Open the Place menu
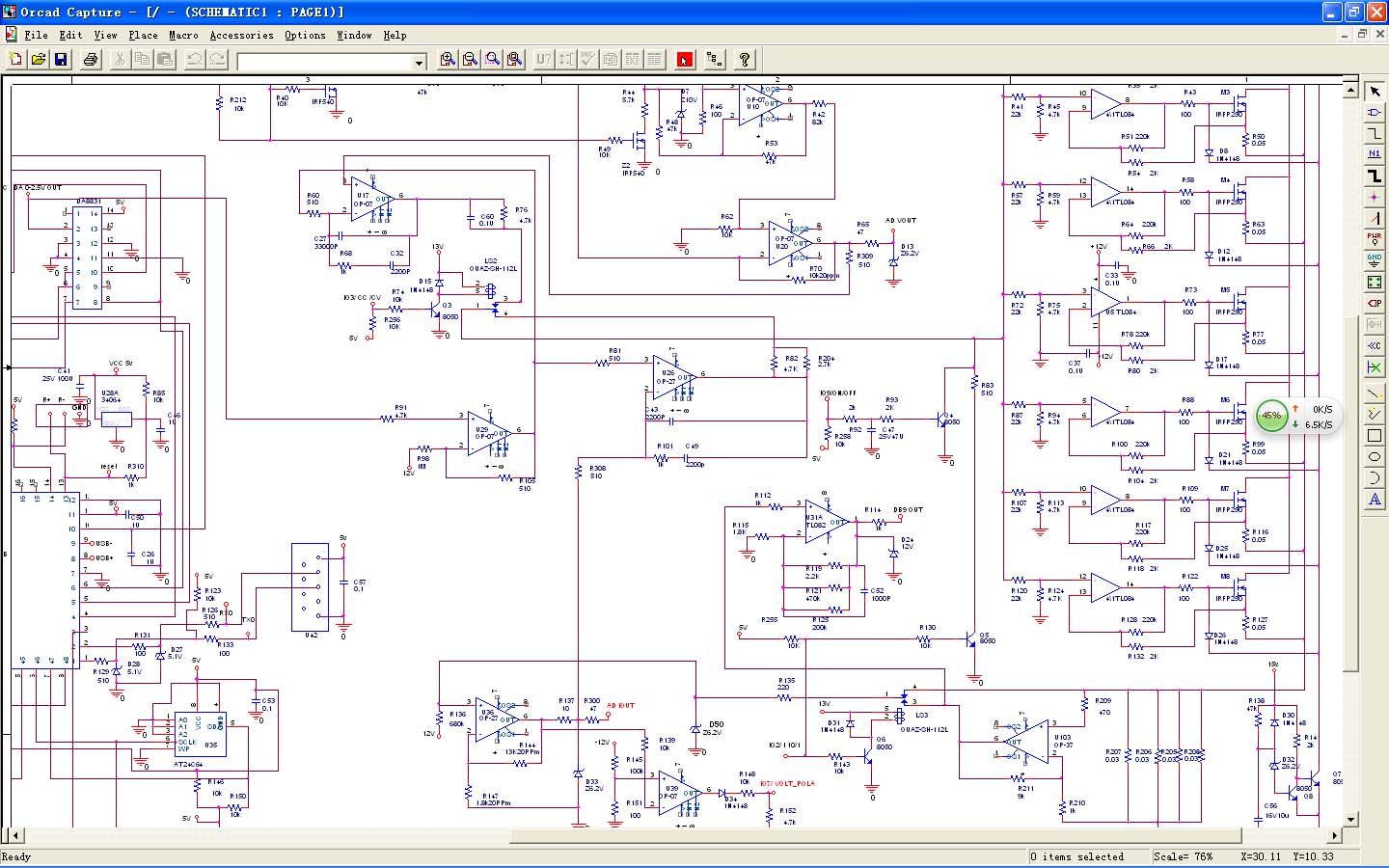Image resolution: width=1389 pixels, height=868 pixels. coord(143,35)
